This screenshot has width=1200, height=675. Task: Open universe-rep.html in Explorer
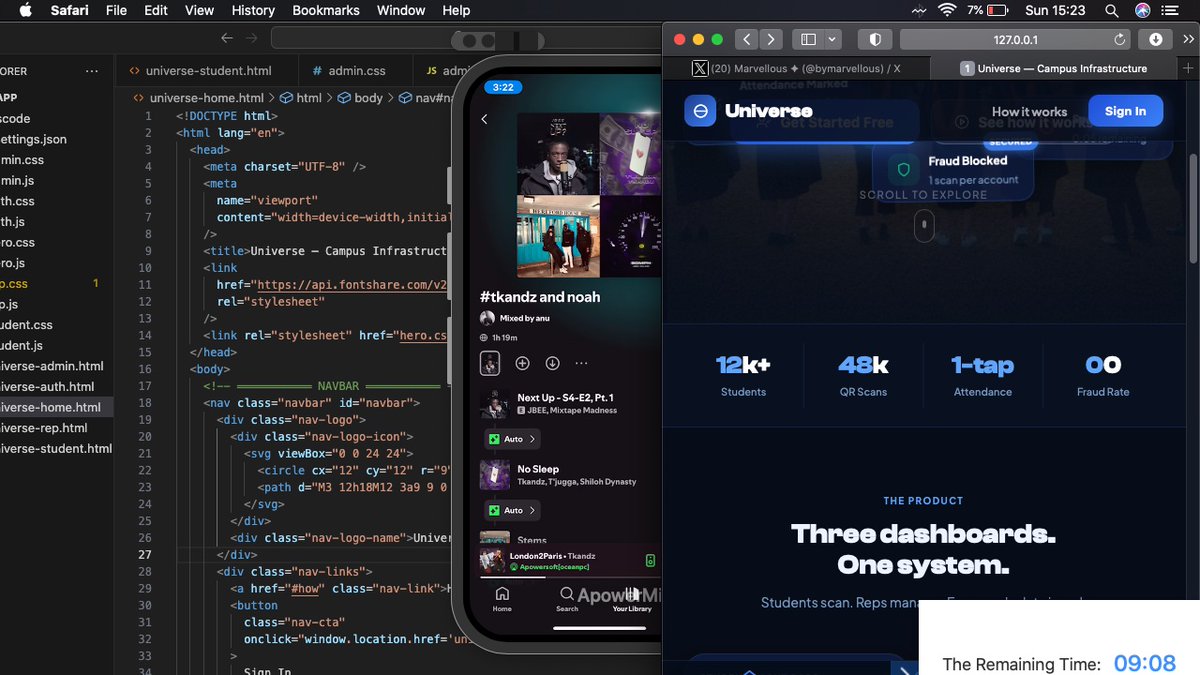(x=44, y=428)
